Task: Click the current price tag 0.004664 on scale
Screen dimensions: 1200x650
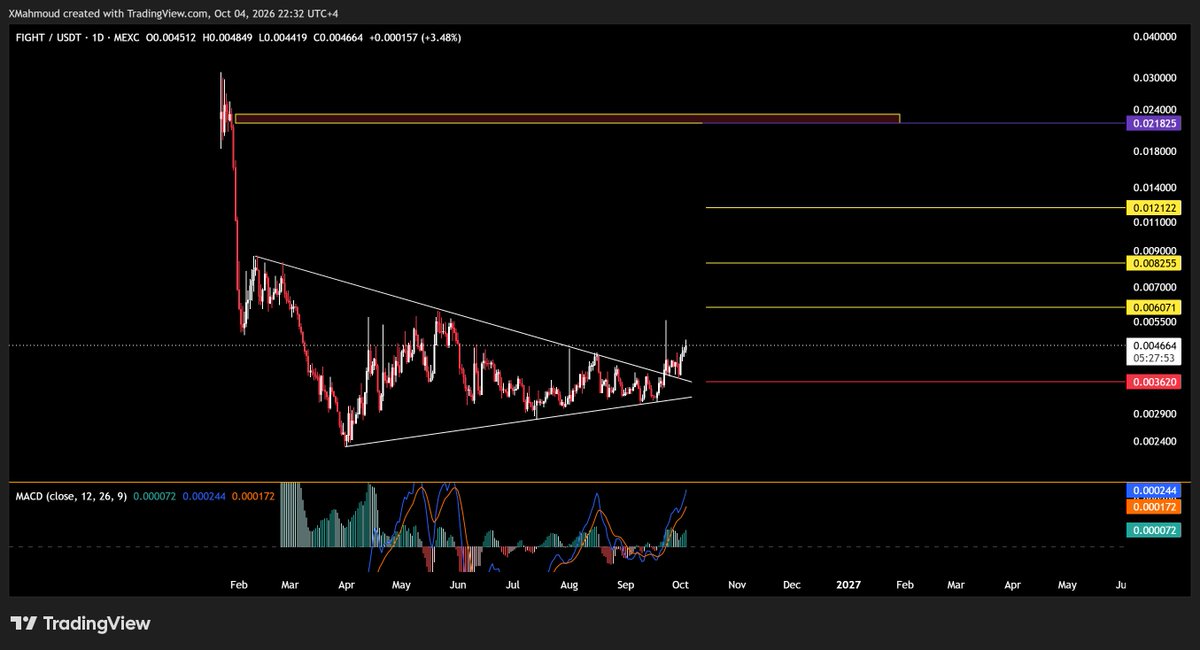Action: (1154, 344)
